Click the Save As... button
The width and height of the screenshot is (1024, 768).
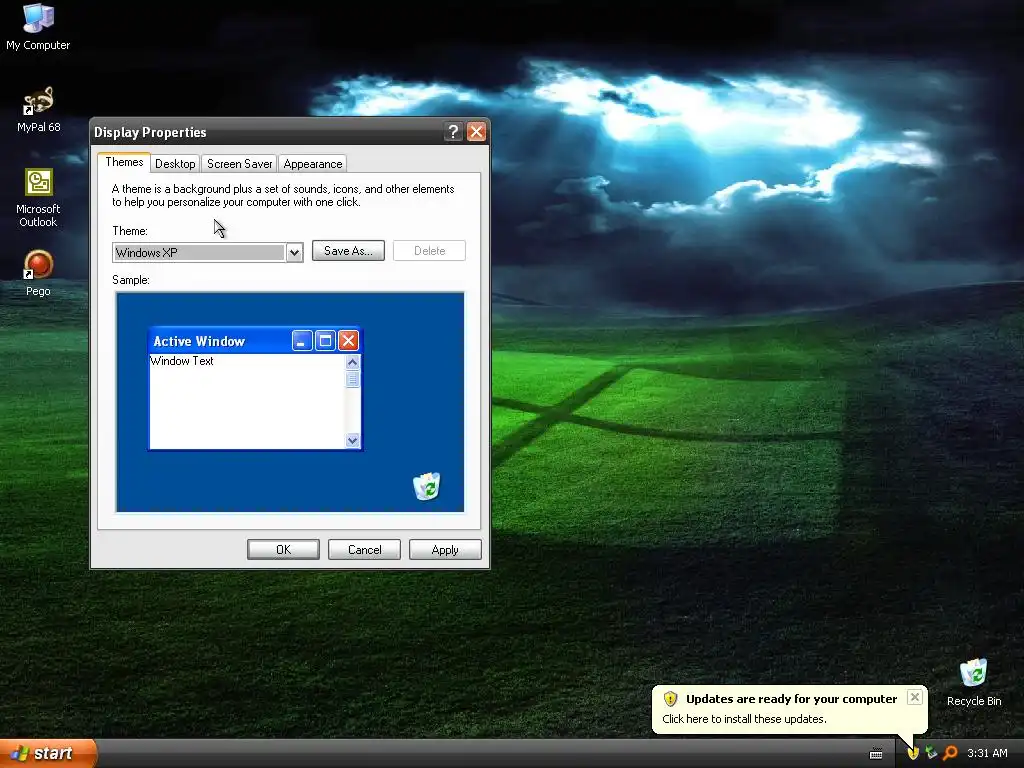(348, 251)
